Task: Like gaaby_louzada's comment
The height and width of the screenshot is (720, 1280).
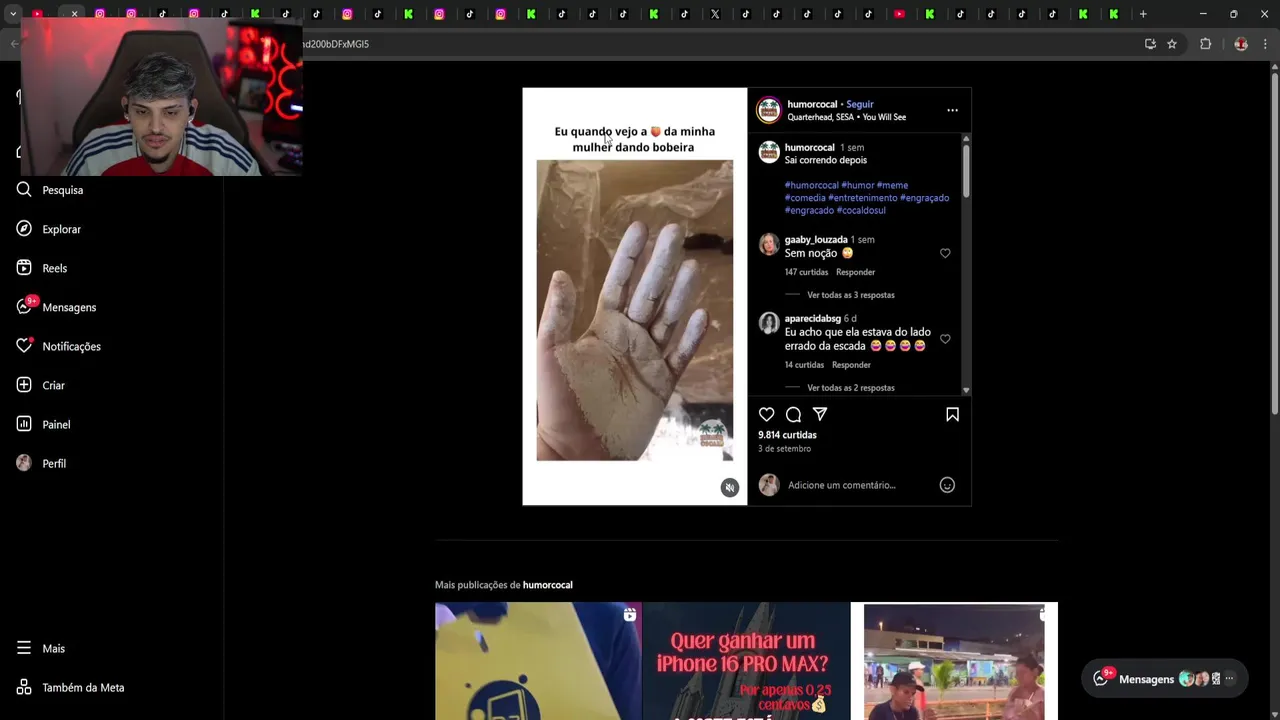Action: [945, 253]
